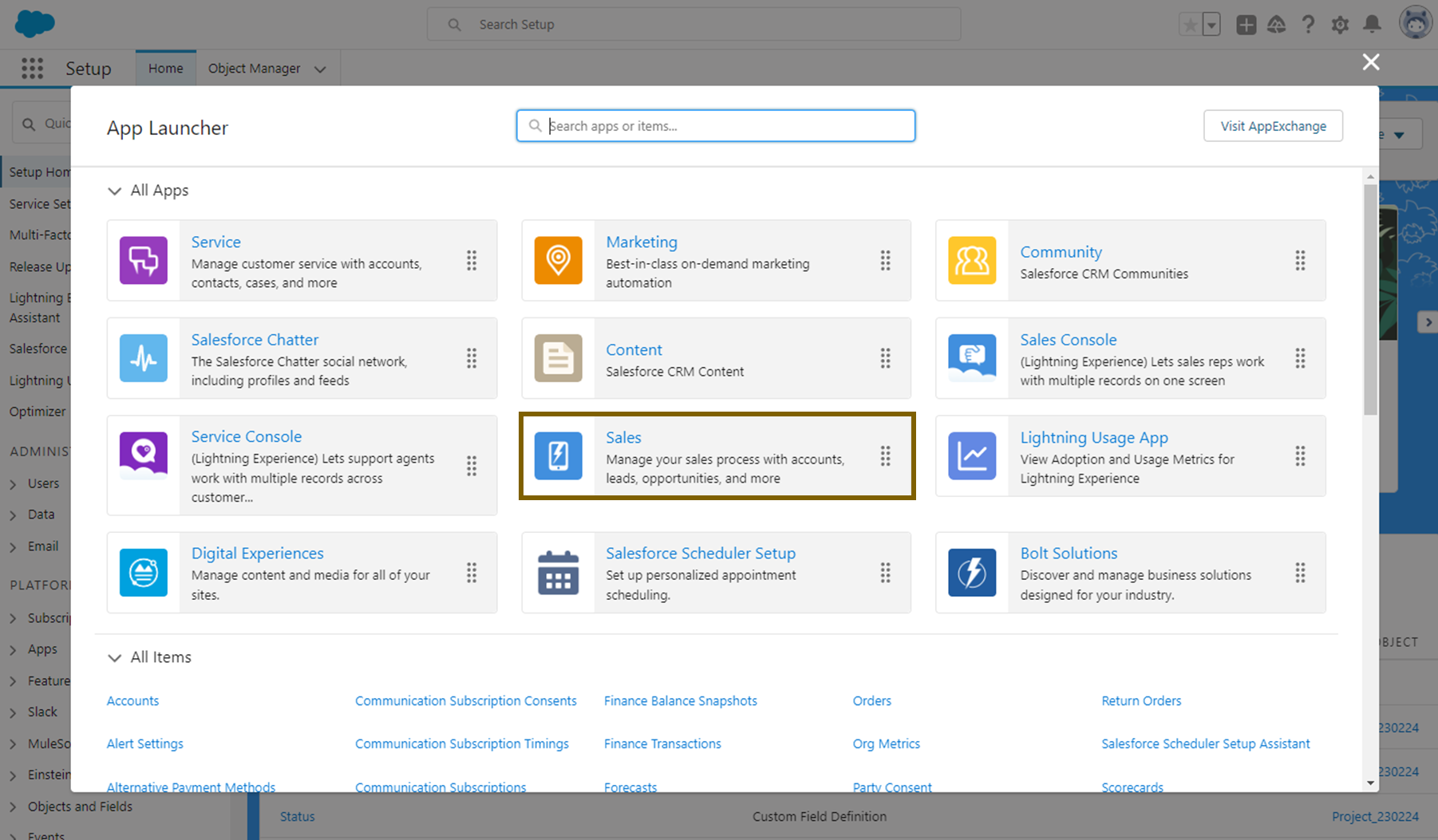Open the App Launcher grid icon
Image resolution: width=1438 pixels, height=840 pixels.
(x=33, y=69)
